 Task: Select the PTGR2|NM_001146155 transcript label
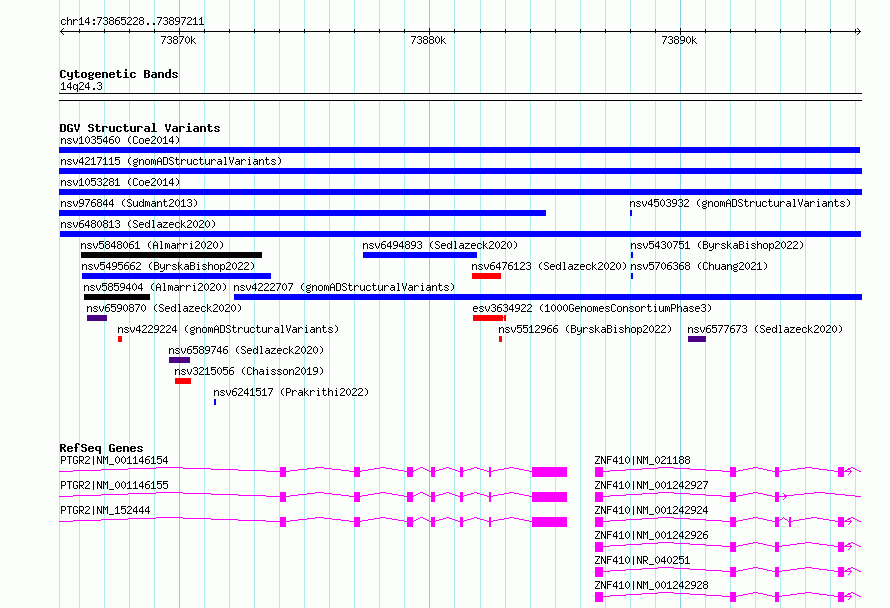(x=114, y=485)
